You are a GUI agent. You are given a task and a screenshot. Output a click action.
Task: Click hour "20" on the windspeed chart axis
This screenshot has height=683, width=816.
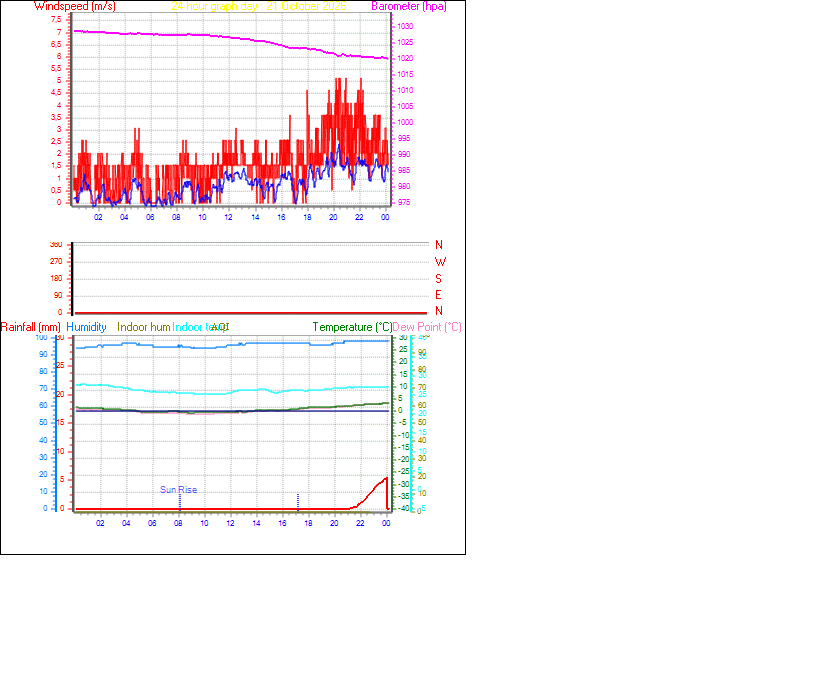[x=333, y=218]
